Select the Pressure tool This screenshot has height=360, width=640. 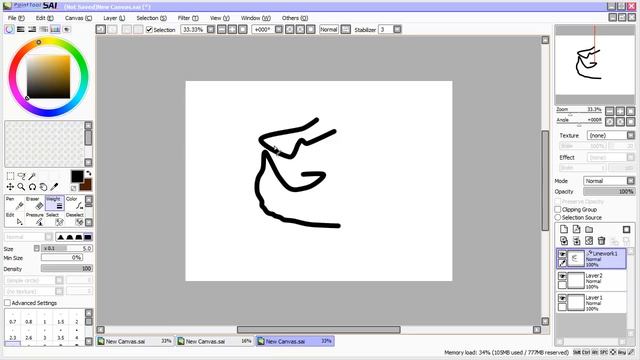[x=34, y=219]
